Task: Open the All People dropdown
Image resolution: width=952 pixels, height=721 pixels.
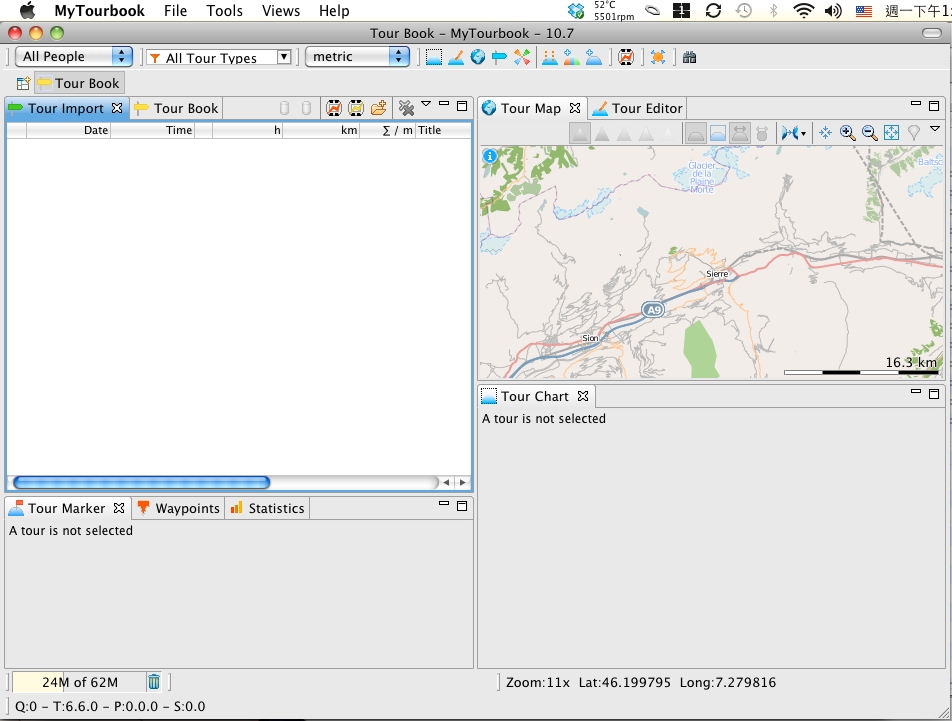Action: 73,56
